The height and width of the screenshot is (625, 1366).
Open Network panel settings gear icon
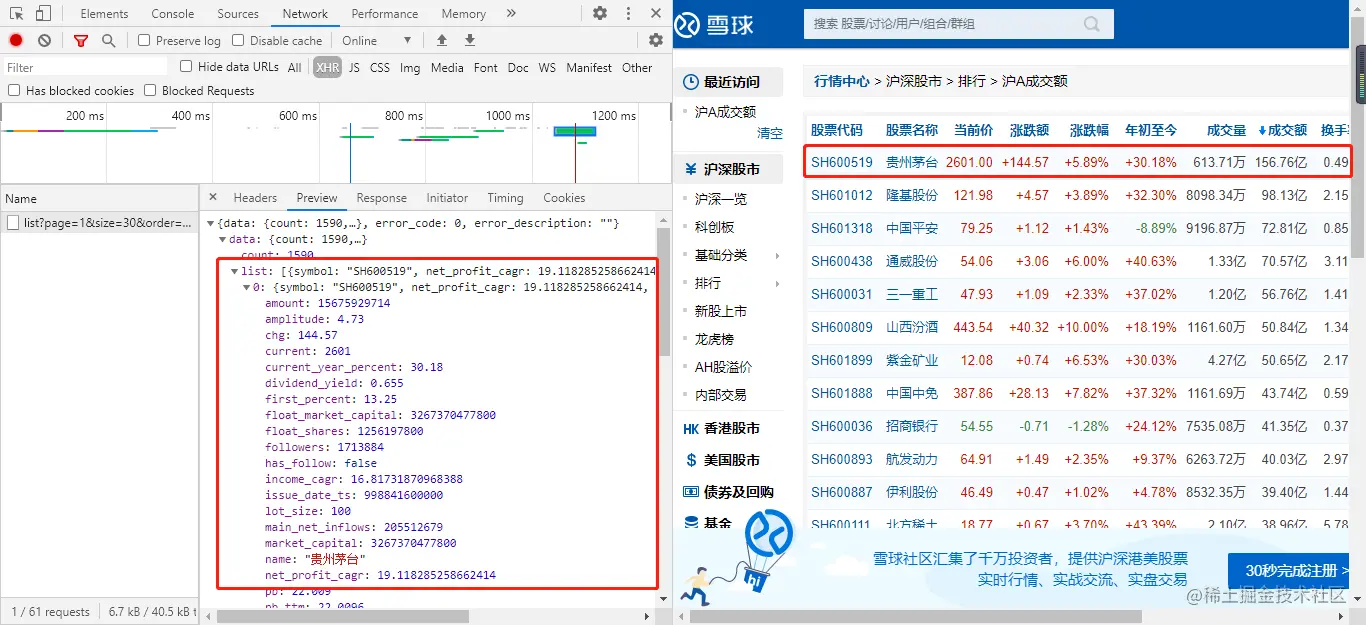pos(655,40)
